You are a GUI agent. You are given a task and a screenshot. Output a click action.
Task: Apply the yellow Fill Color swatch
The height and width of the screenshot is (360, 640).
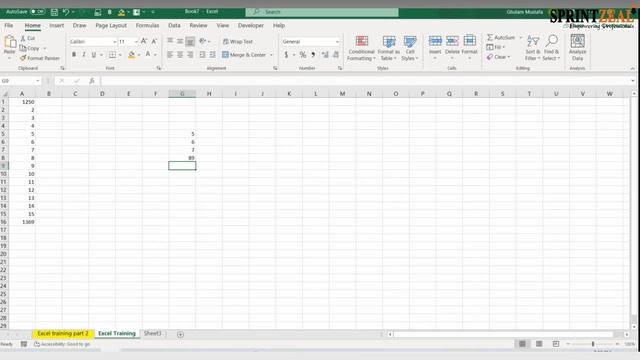click(131, 54)
